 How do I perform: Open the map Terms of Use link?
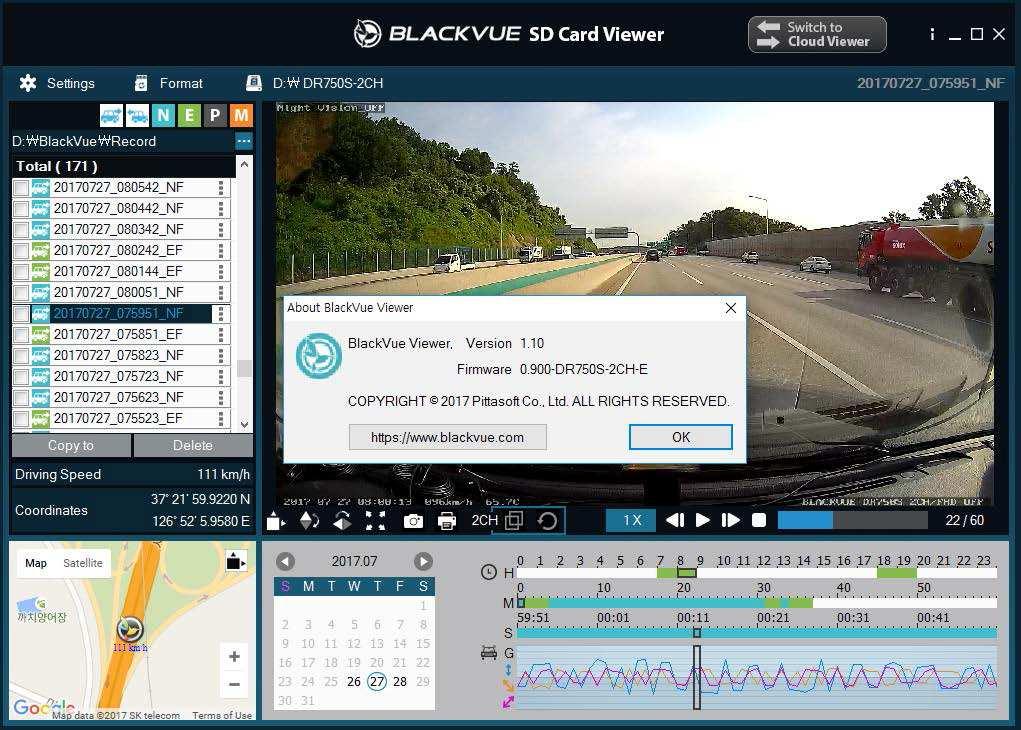222,716
